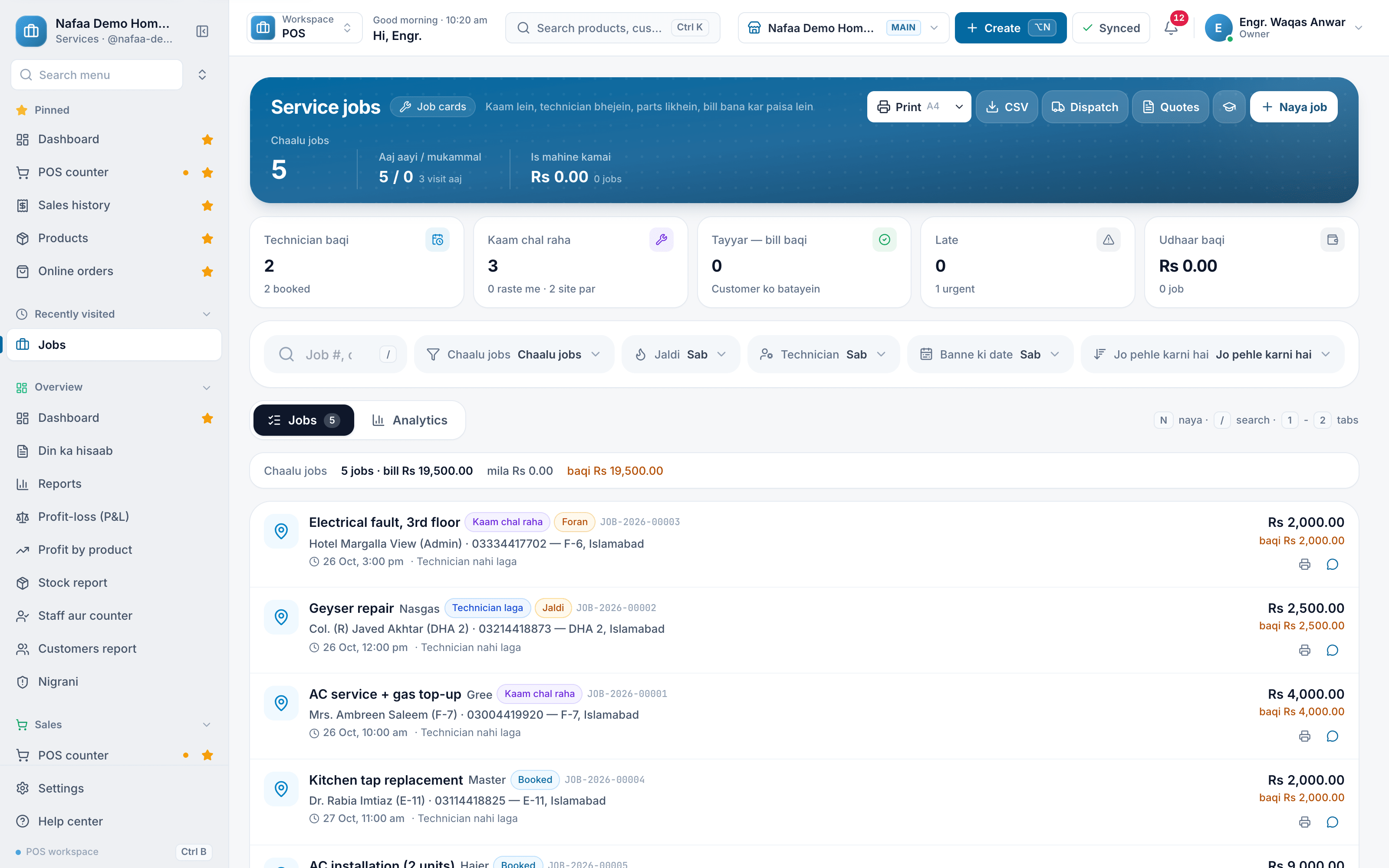This screenshot has width=1389, height=868.
Task: Toggle pinned star for pinned POS counter
Action: coord(207,172)
